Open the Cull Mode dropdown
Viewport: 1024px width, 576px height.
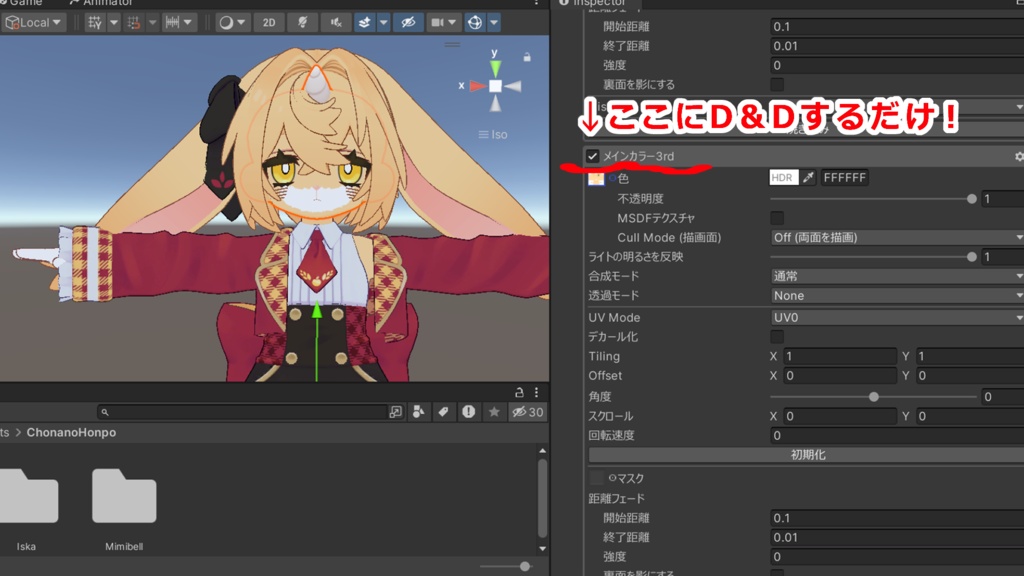(x=897, y=238)
